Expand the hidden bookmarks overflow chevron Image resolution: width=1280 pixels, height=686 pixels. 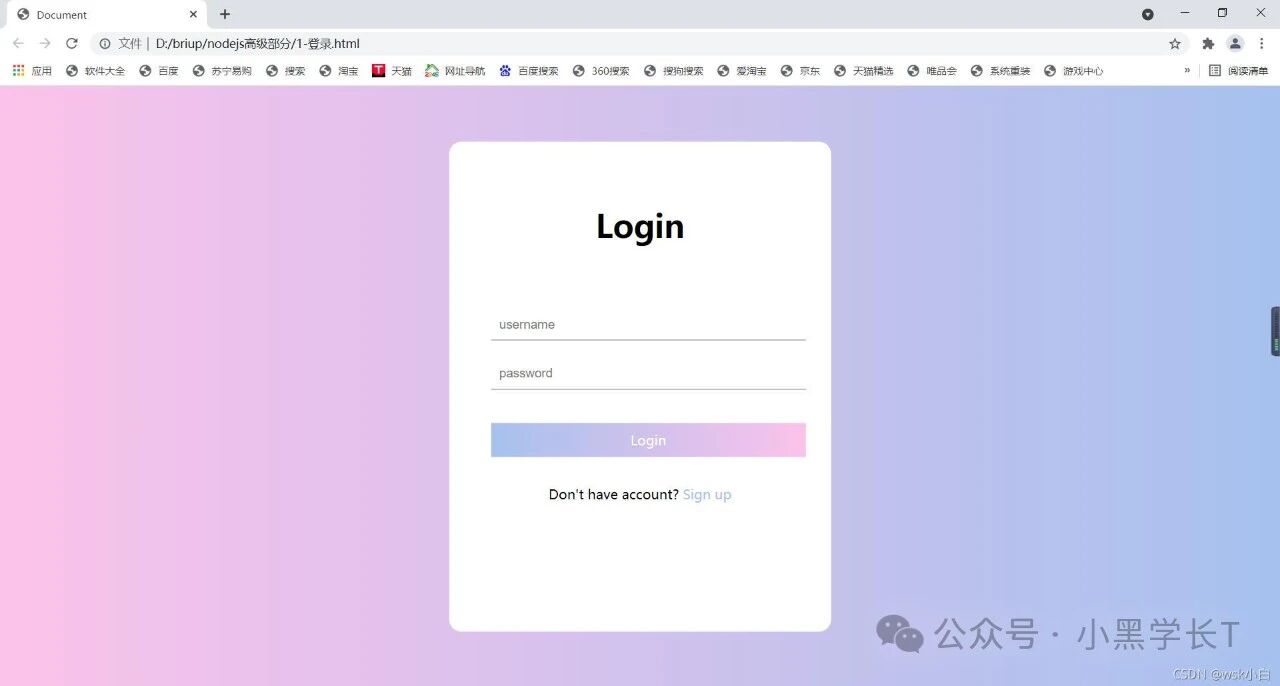(1187, 71)
